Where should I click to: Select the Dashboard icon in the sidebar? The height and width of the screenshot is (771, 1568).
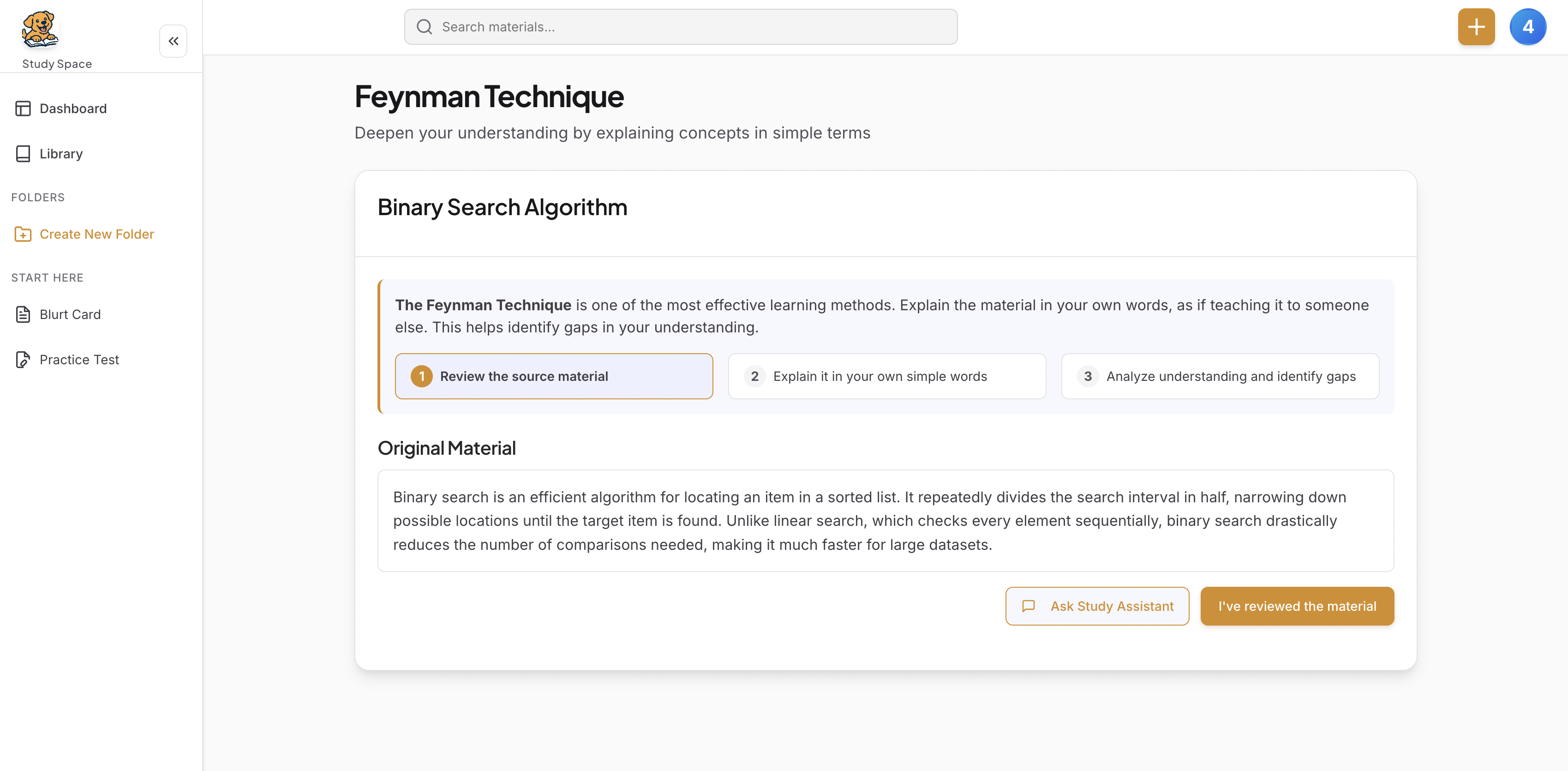23,108
